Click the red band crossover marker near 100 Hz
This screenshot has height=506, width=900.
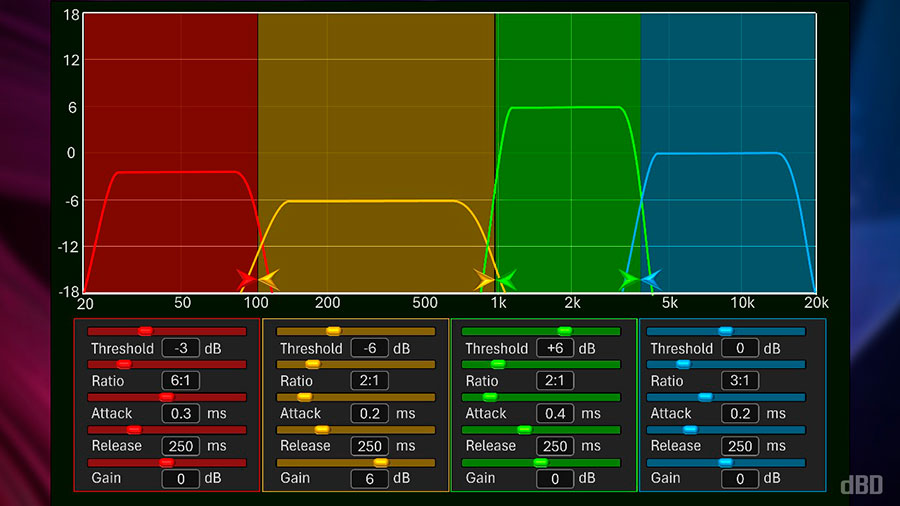246,279
